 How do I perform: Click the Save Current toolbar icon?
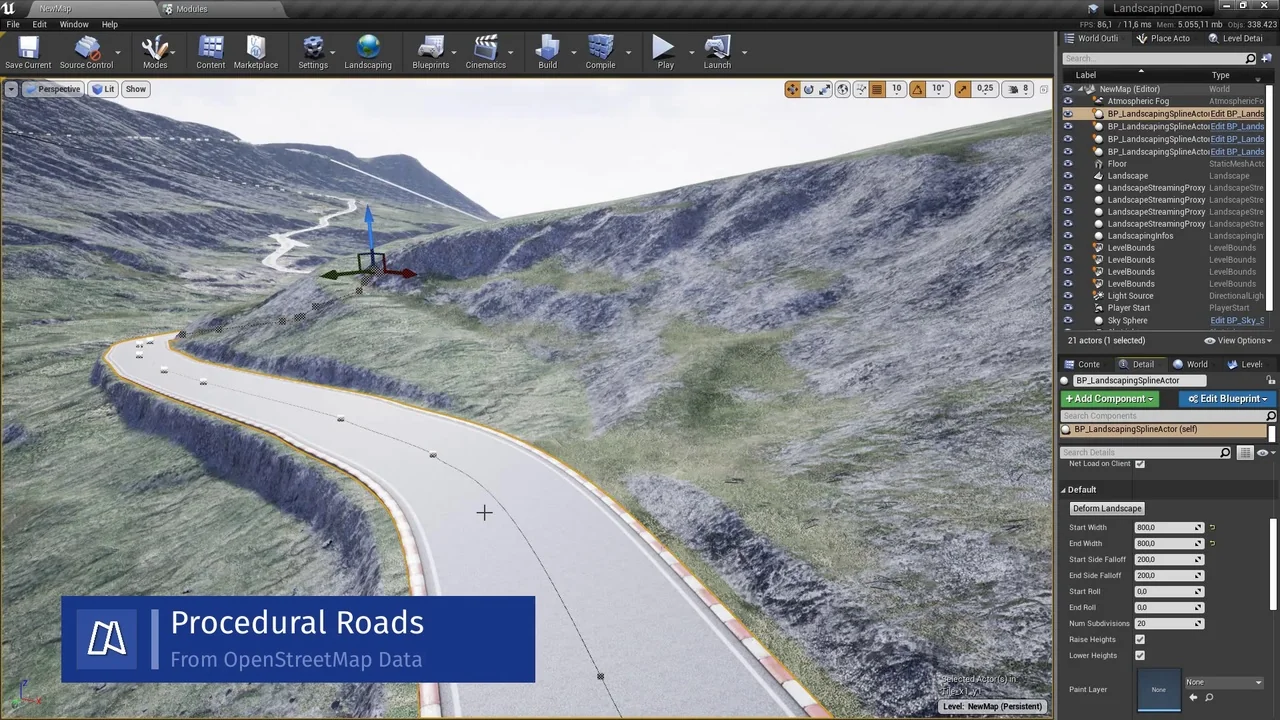(x=28, y=52)
